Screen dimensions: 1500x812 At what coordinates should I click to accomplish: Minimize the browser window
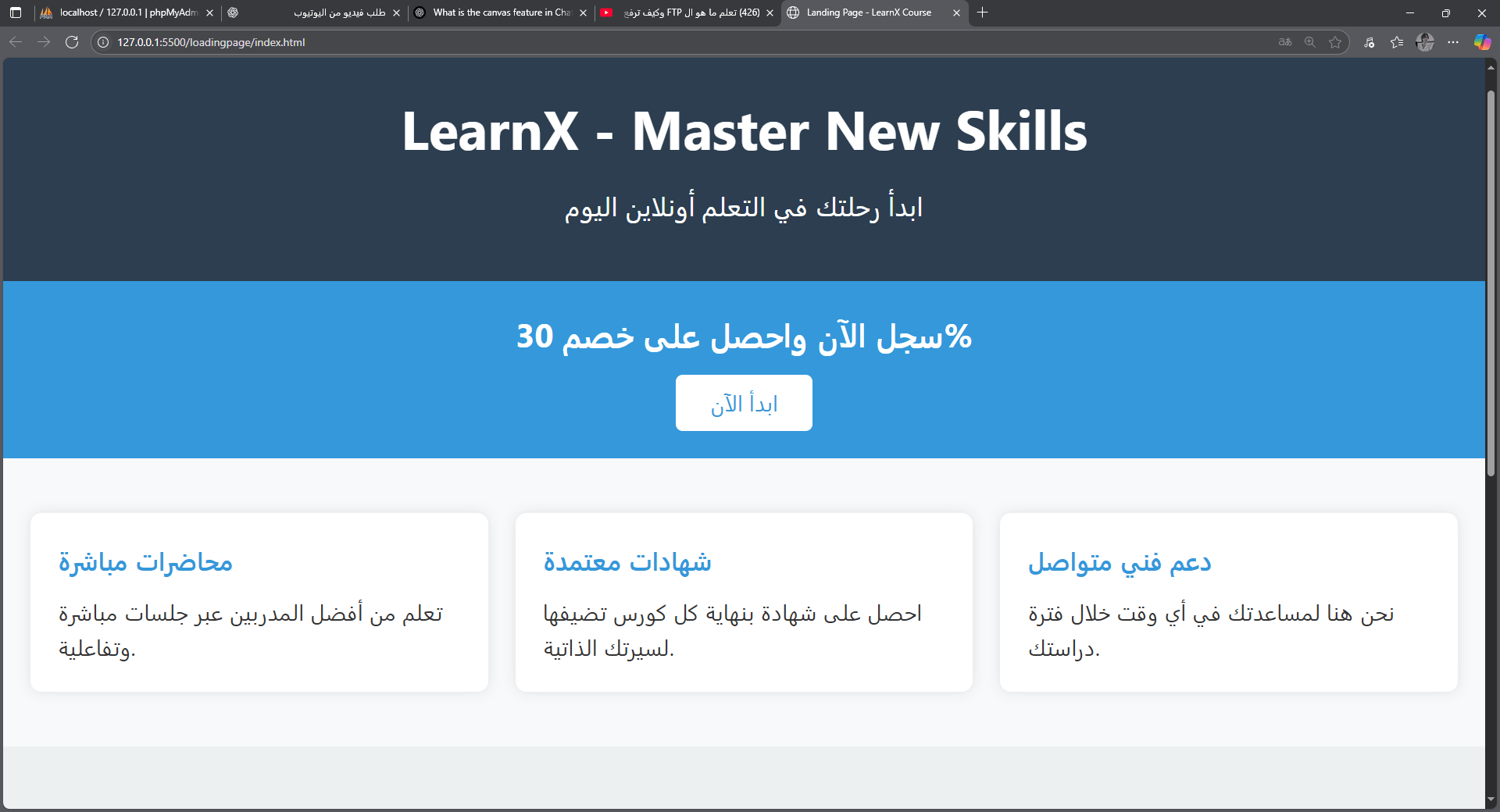pos(1410,12)
